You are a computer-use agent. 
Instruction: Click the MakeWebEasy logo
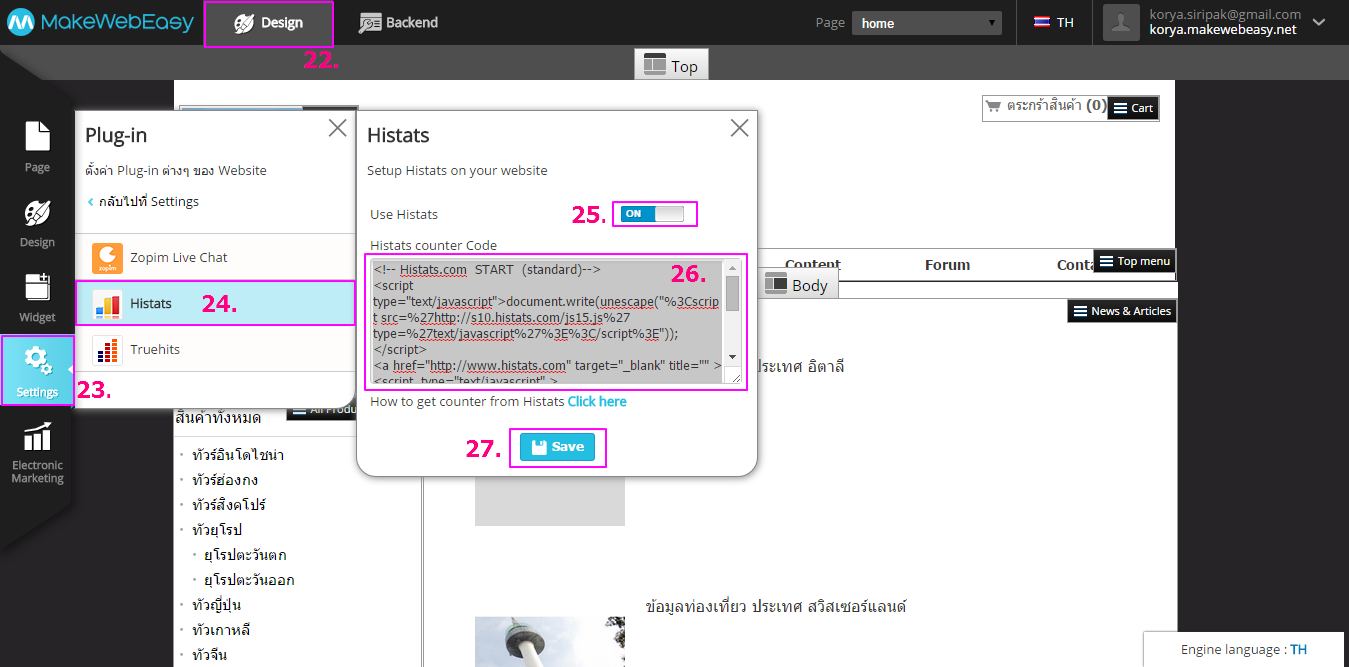point(100,23)
